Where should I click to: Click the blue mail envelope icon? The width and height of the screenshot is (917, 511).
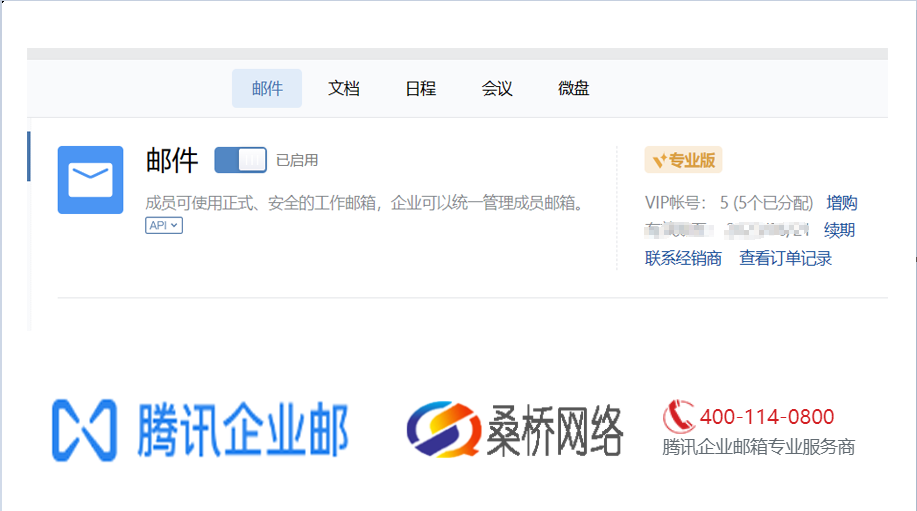90,180
